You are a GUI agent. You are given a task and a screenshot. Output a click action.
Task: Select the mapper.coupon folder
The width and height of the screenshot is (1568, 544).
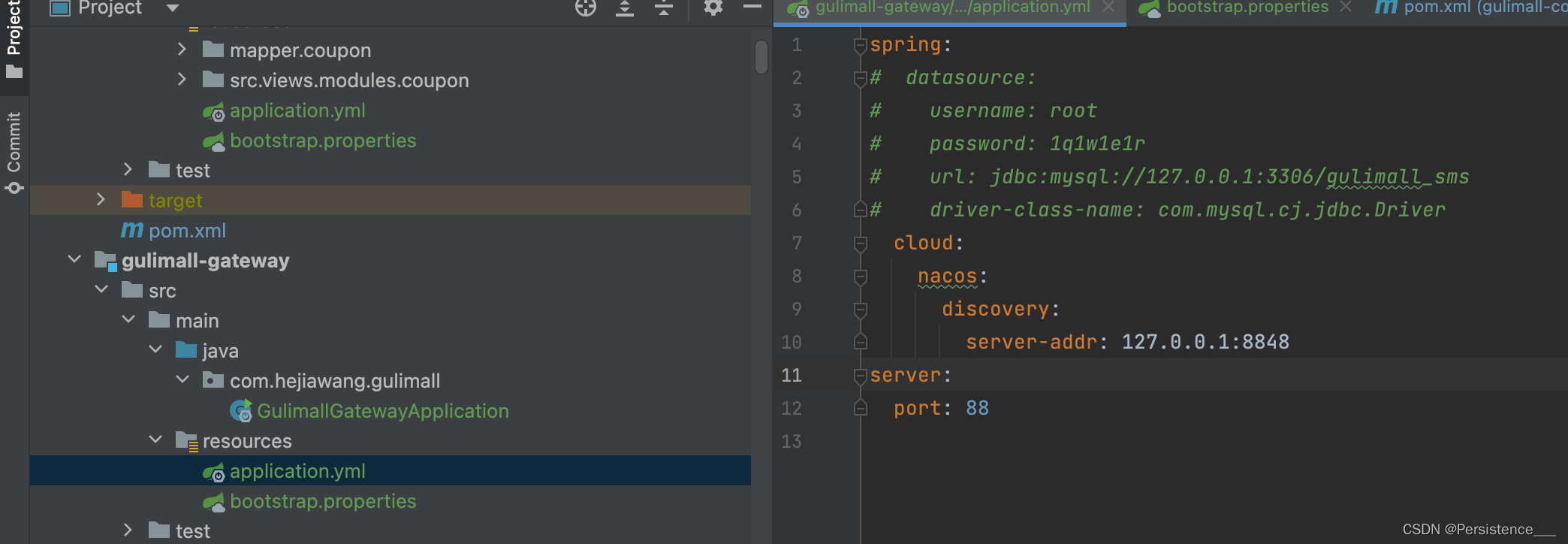pyautogui.click(x=300, y=50)
